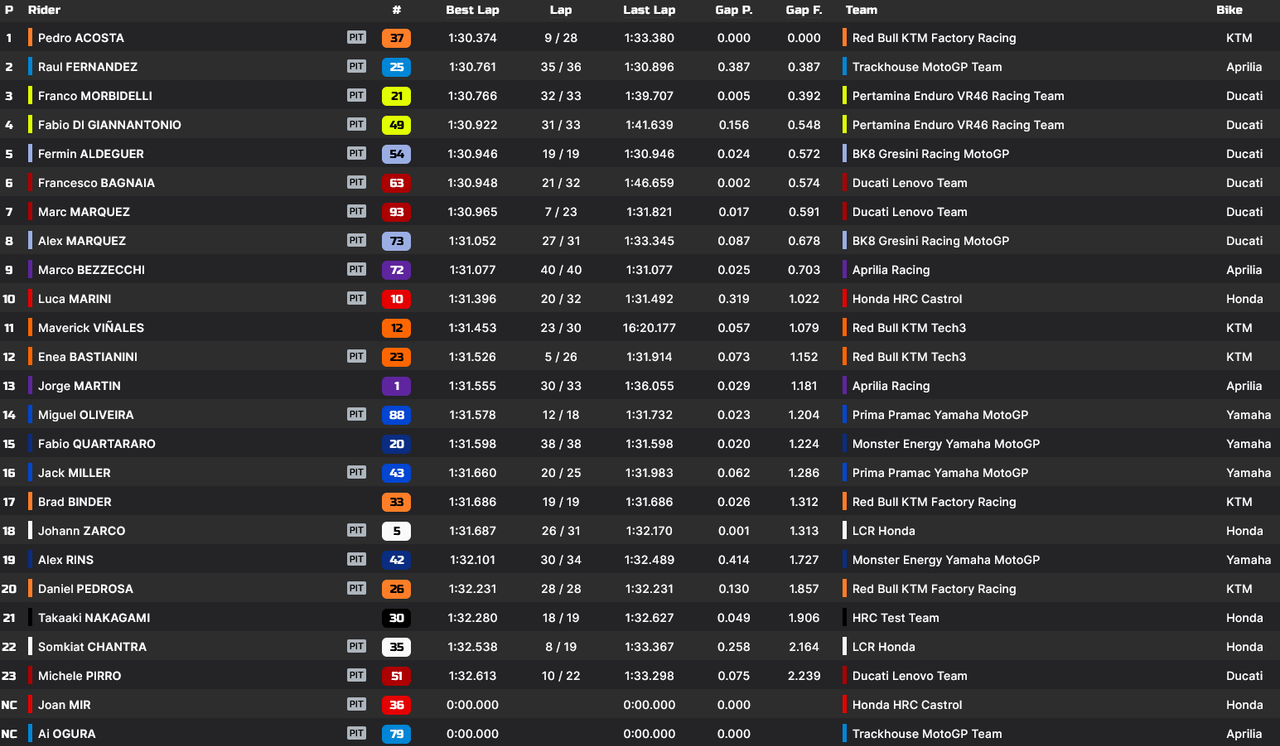Click best lap time 1:30.374

(x=472, y=38)
